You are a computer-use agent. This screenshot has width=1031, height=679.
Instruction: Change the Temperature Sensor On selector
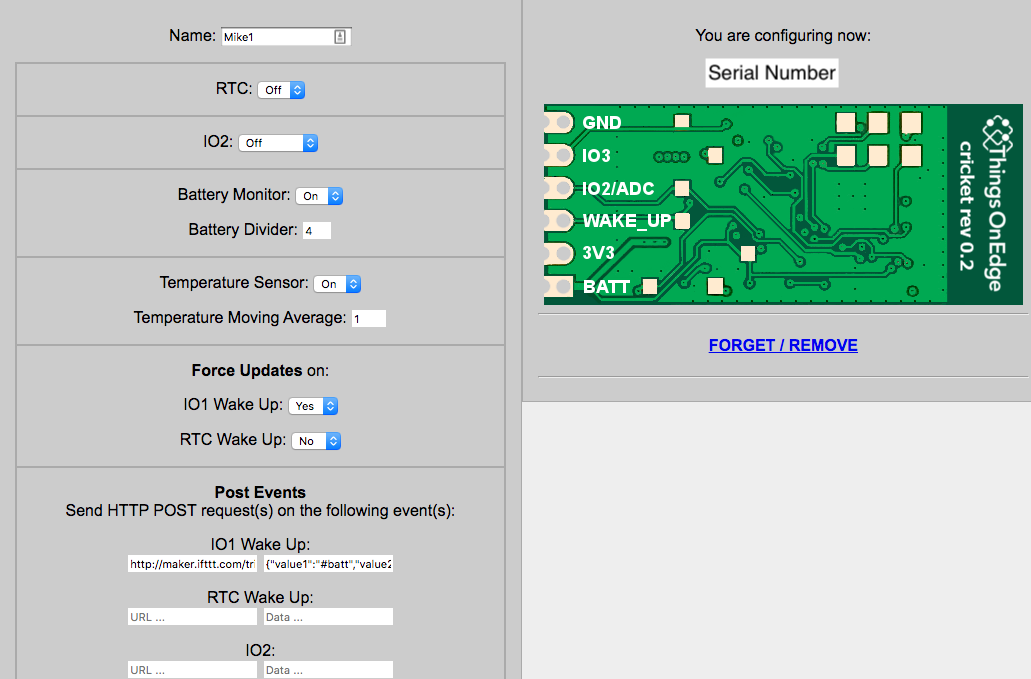pyautogui.click(x=337, y=284)
